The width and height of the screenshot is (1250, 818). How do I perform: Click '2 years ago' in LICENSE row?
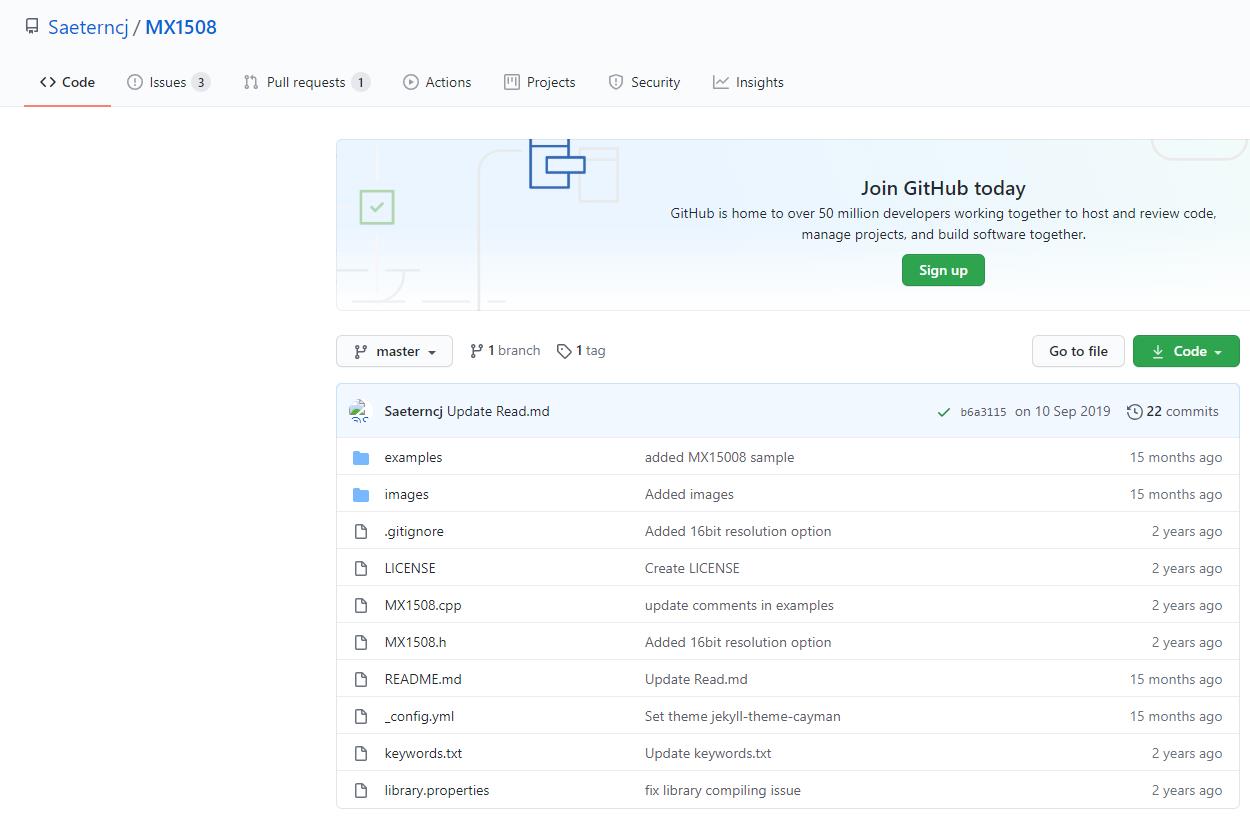[x=1187, y=568]
